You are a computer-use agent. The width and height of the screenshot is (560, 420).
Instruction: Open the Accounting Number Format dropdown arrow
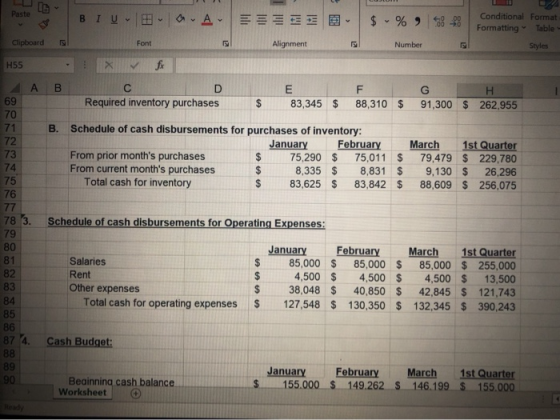(386, 21)
